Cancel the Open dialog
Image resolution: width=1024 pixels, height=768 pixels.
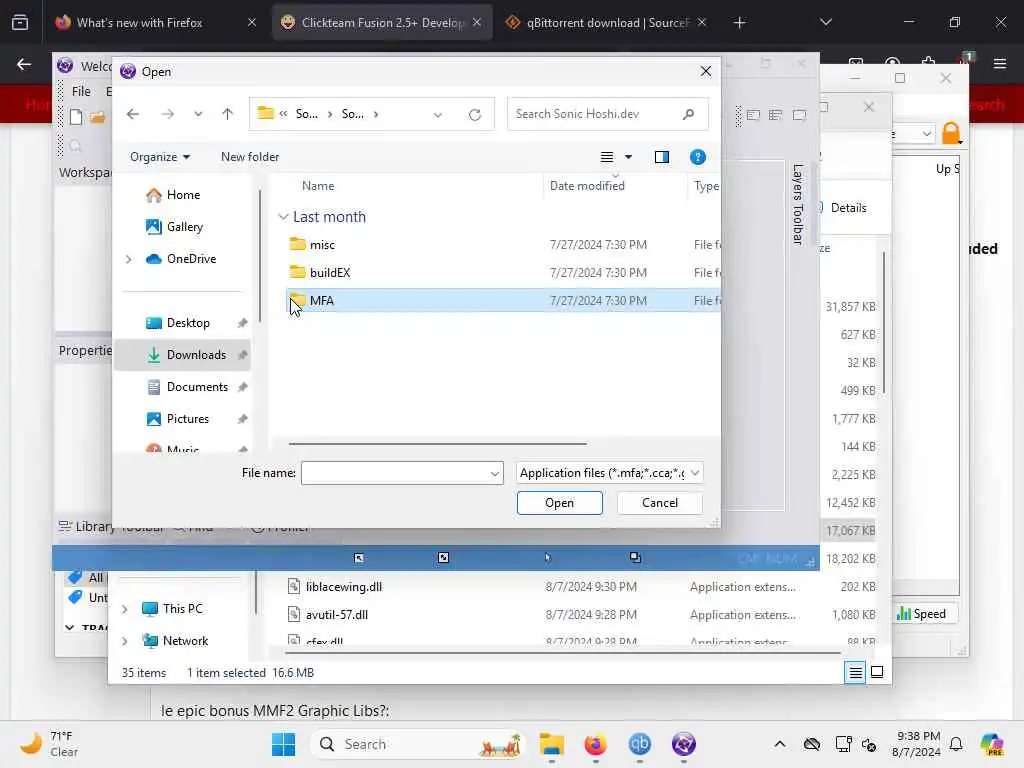(660, 503)
